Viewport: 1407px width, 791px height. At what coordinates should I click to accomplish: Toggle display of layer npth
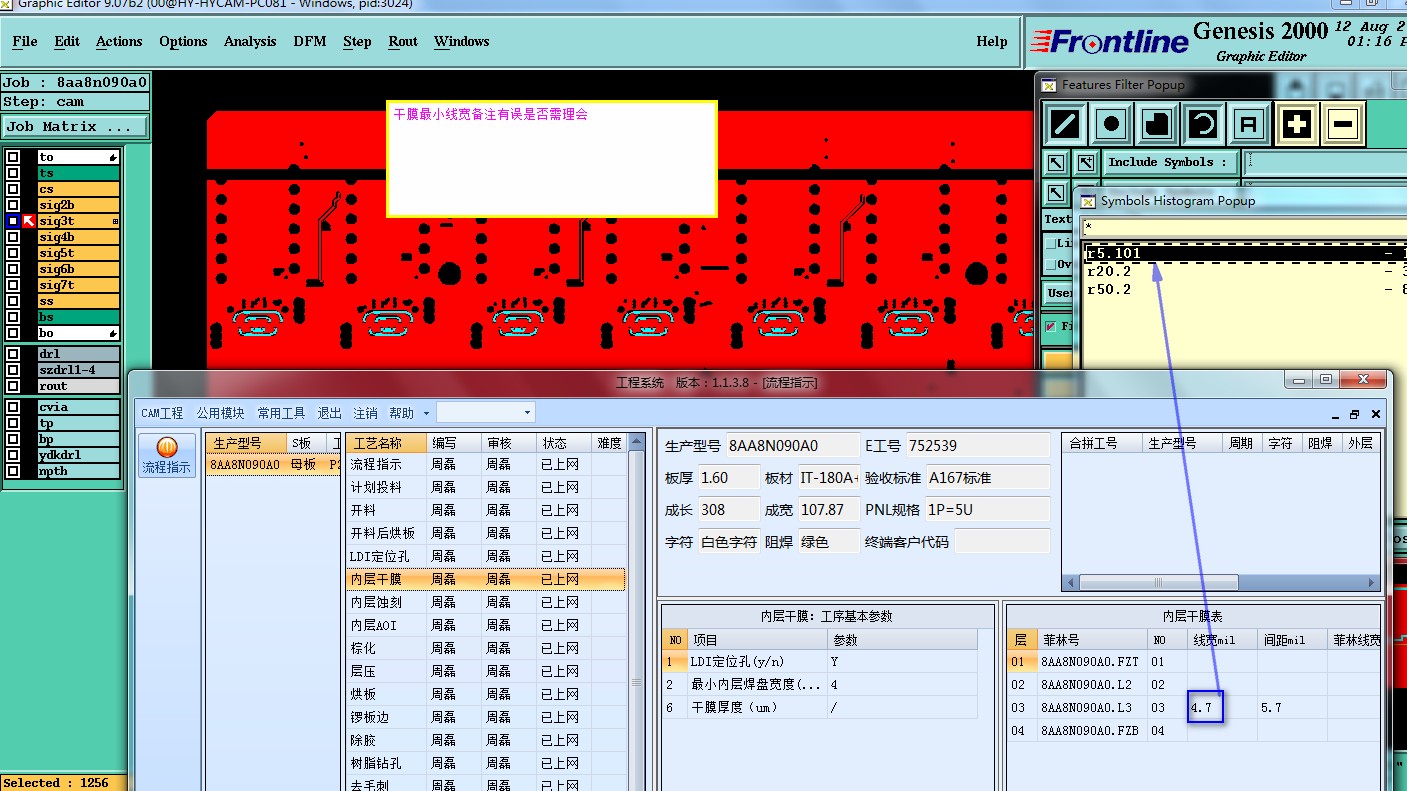point(13,471)
